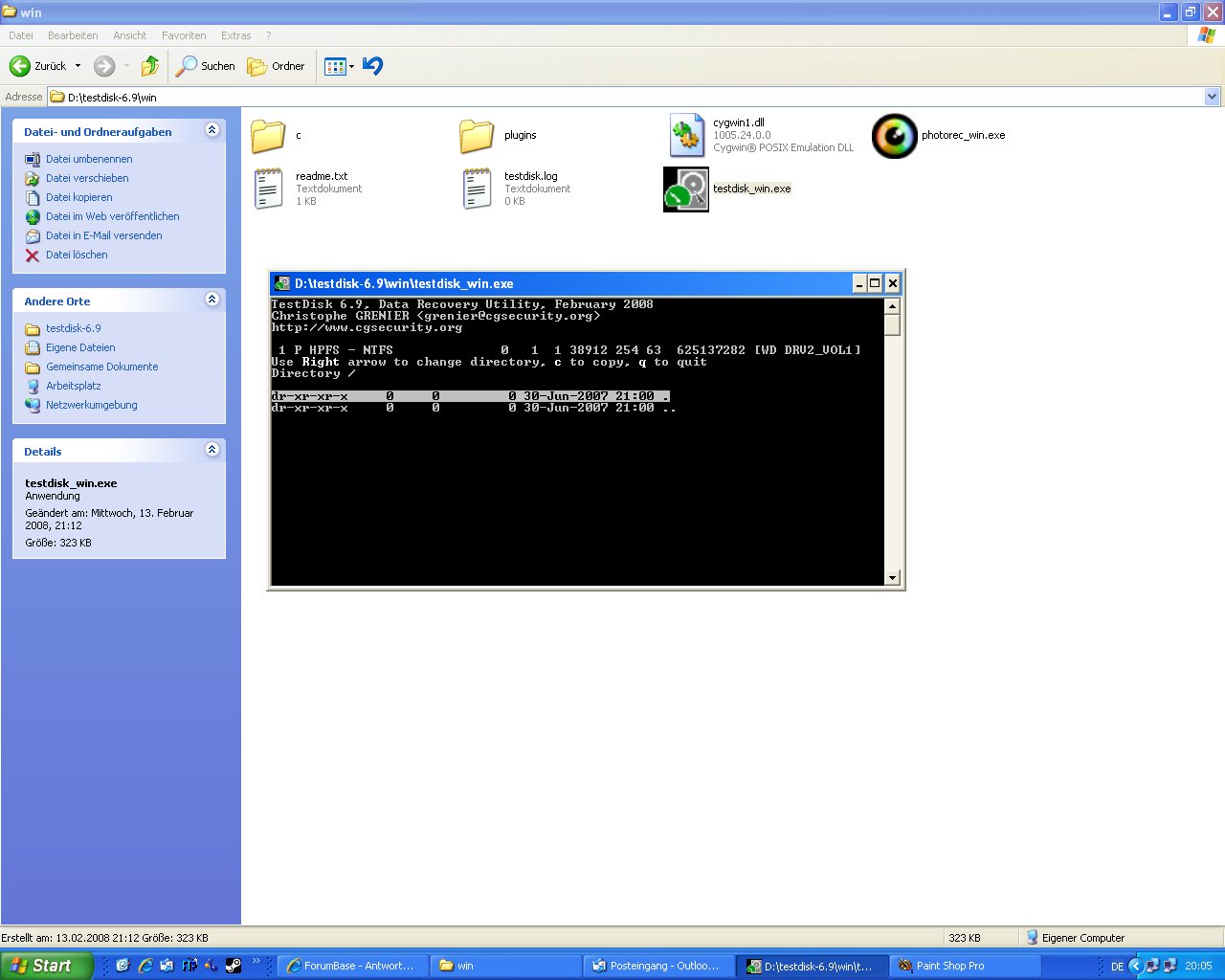Toggle the Ordner folders pane button
The image size is (1225, 980).
pyautogui.click(x=276, y=66)
